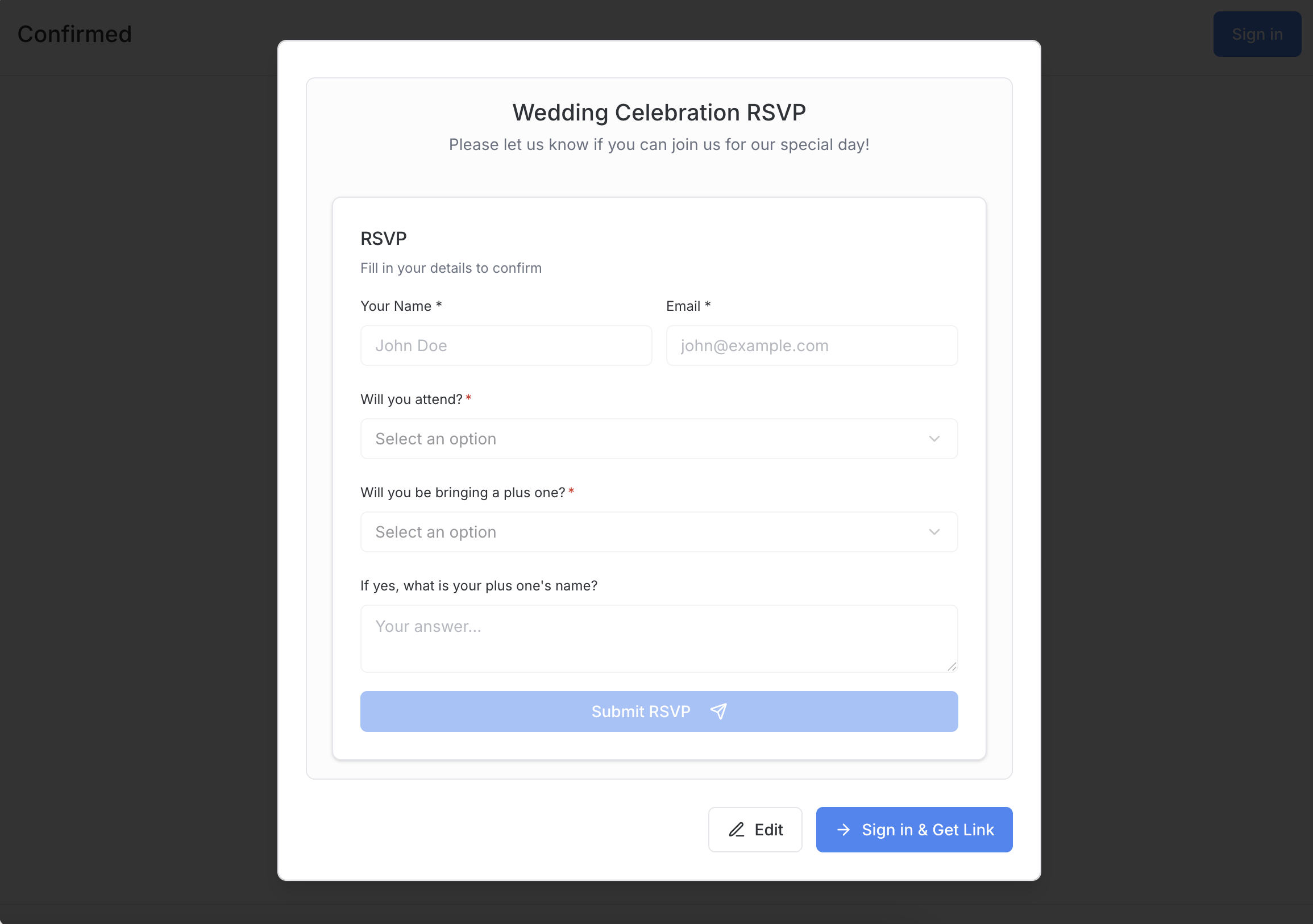Click the Sign in button in the header

tap(1256, 34)
